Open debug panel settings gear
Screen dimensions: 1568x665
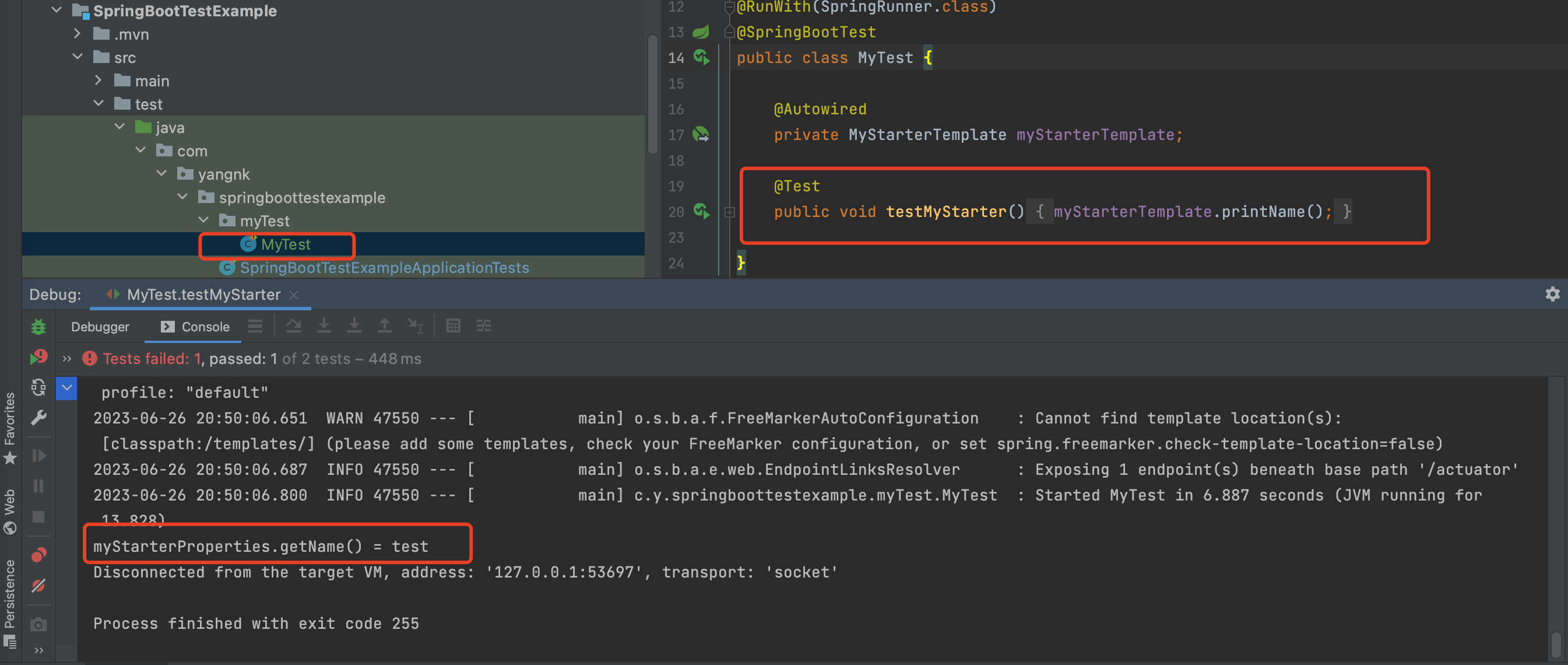click(1552, 294)
